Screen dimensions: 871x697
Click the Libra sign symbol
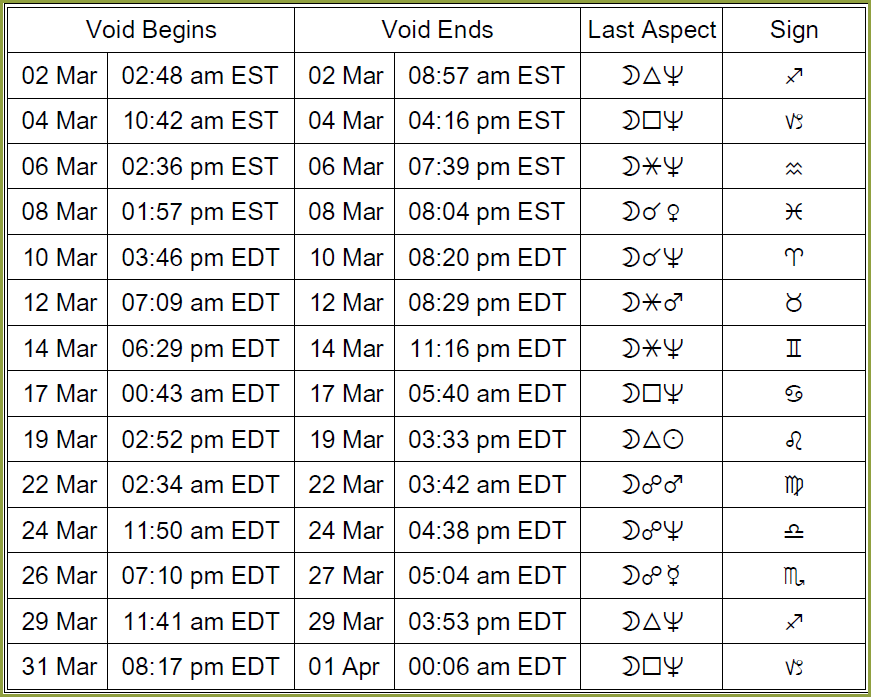click(x=794, y=531)
